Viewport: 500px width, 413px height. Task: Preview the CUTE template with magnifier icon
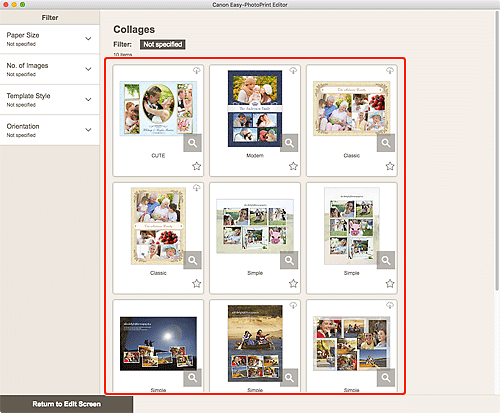(x=192, y=143)
